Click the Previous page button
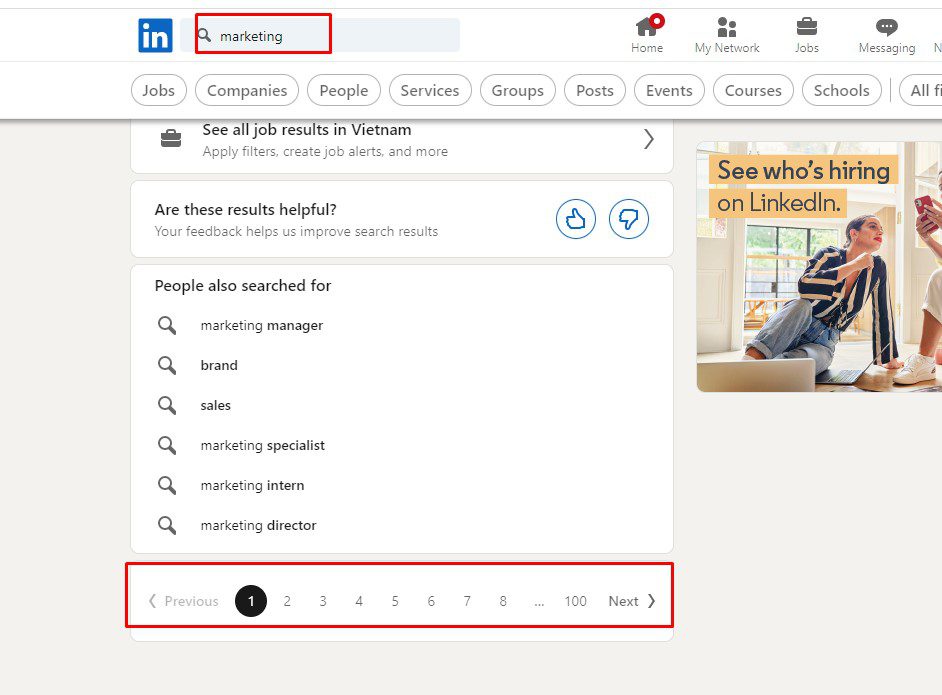Viewport: 942px width, 695px height. (x=183, y=601)
